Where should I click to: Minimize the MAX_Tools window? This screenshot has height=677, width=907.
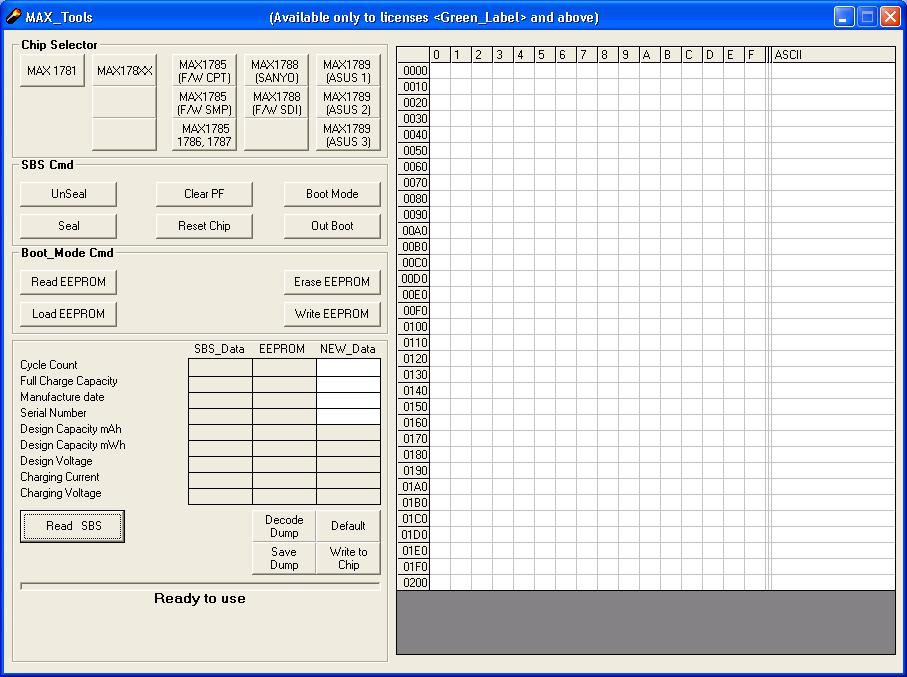844,17
